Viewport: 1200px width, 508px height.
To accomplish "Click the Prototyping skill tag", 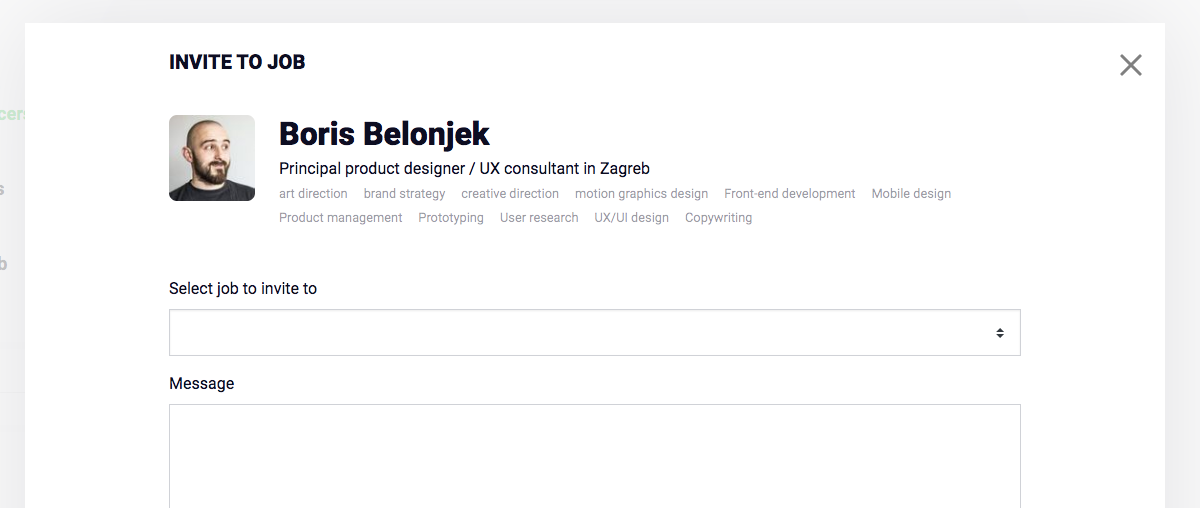I will 451,218.
